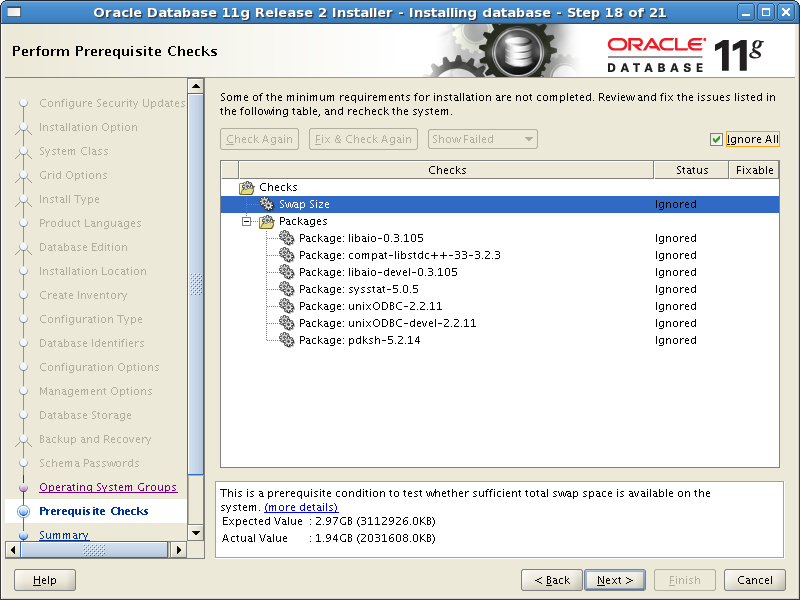Click the Backup and Recovery step
The height and width of the screenshot is (600, 800).
pos(95,439)
